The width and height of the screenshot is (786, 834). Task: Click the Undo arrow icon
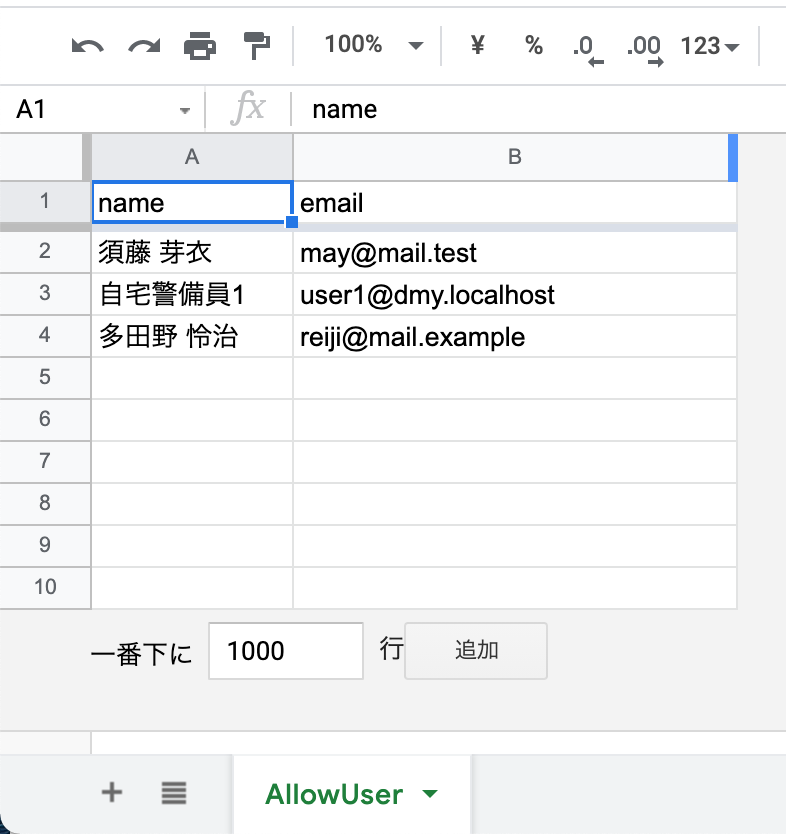tap(88, 46)
